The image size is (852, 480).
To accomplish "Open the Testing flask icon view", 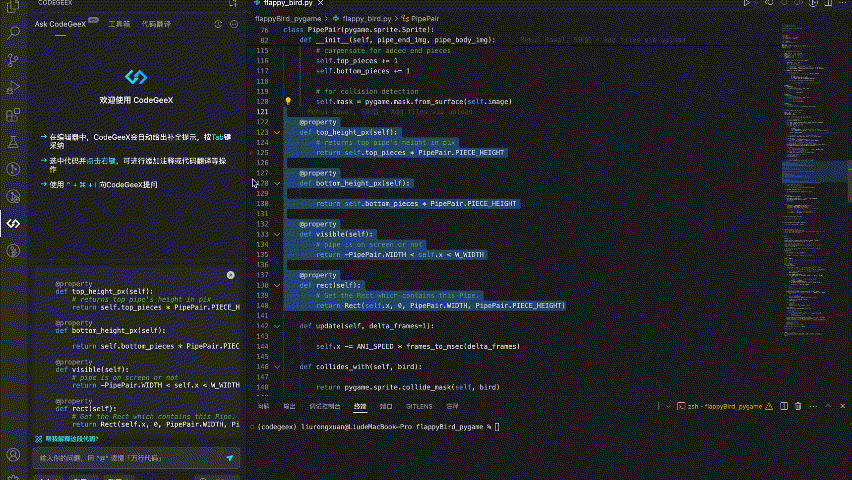I will [14, 143].
